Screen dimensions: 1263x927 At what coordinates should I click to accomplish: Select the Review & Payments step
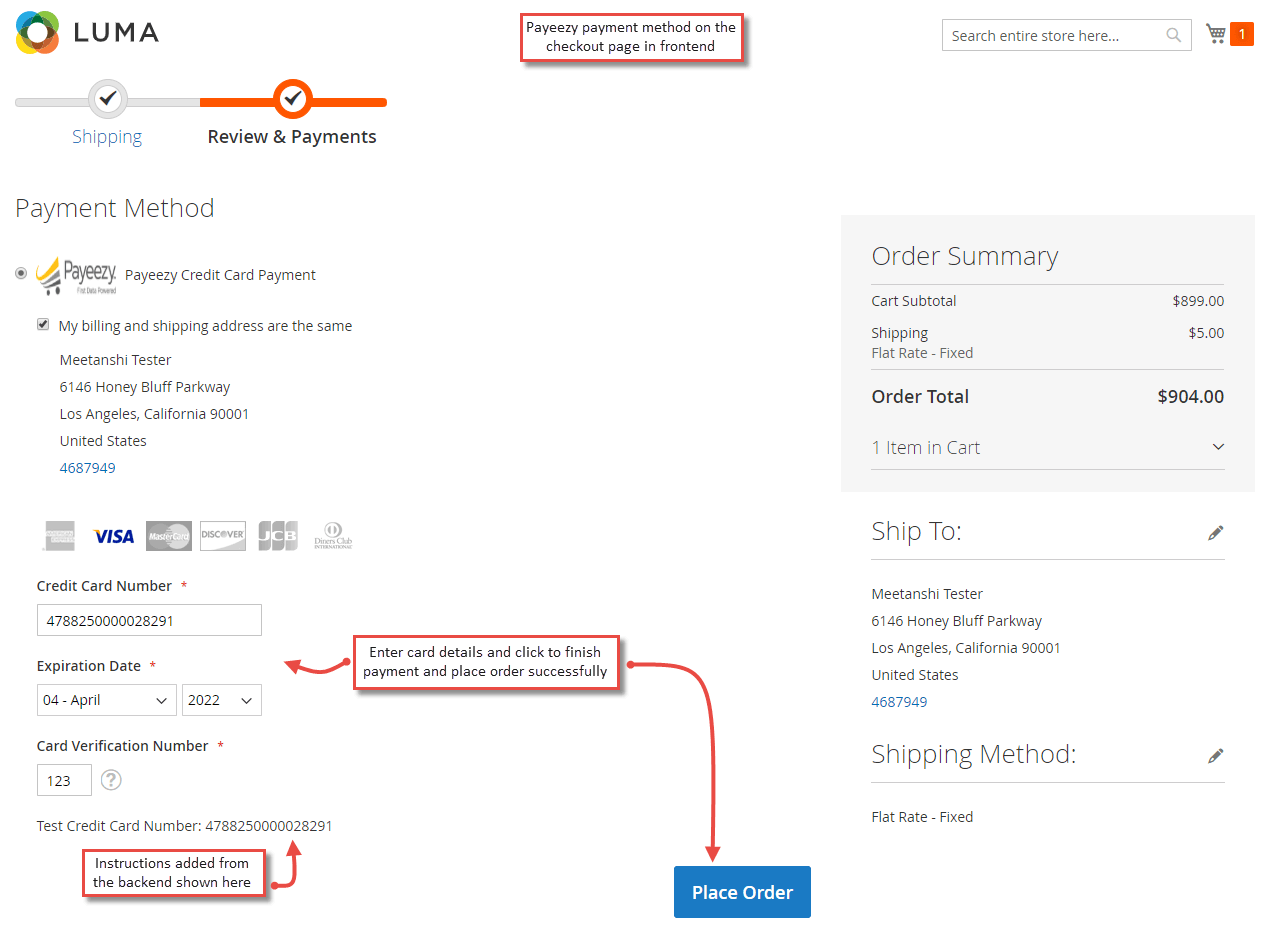292,137
